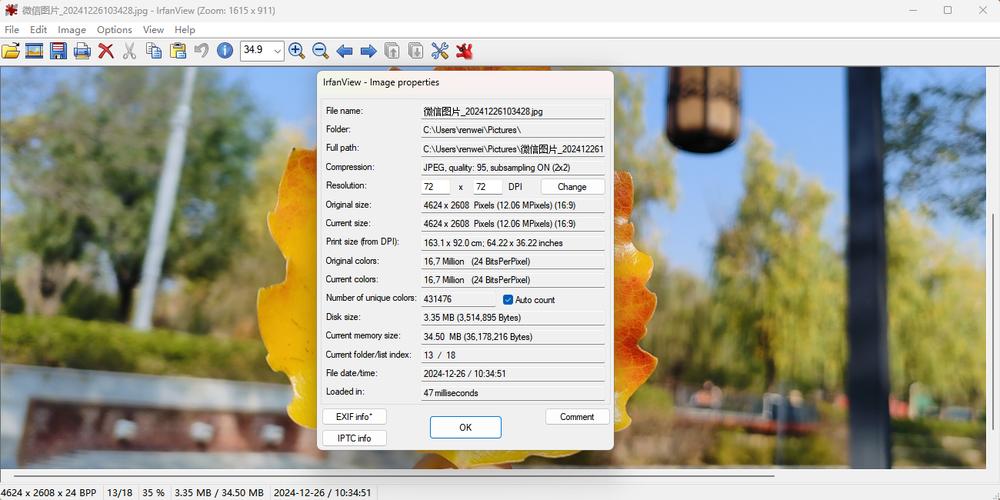Click the Original colors 16,7 Million value
Image resolution: width=1000 pixels, height=500 pixels.
[x=513, y=261]
